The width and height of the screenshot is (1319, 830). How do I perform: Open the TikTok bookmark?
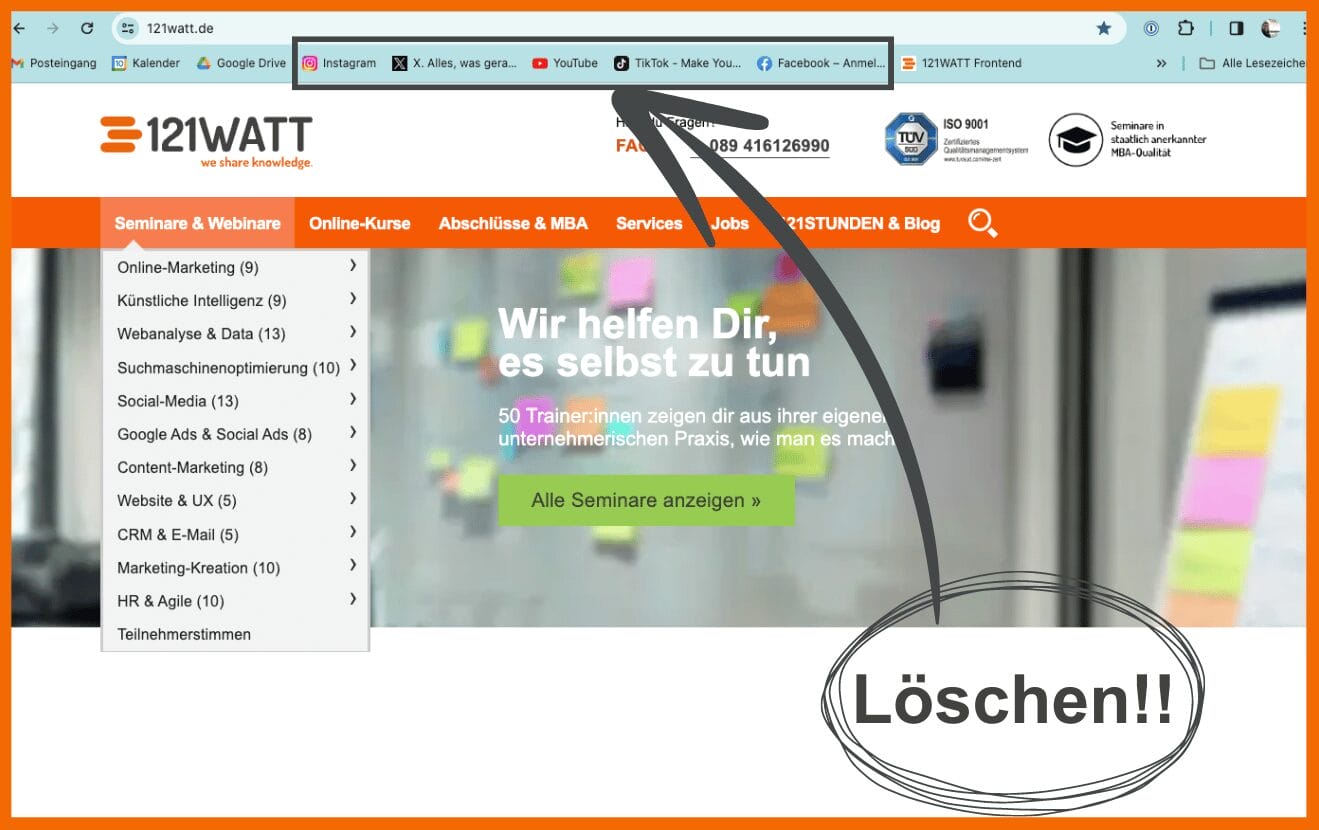point(677,63)
